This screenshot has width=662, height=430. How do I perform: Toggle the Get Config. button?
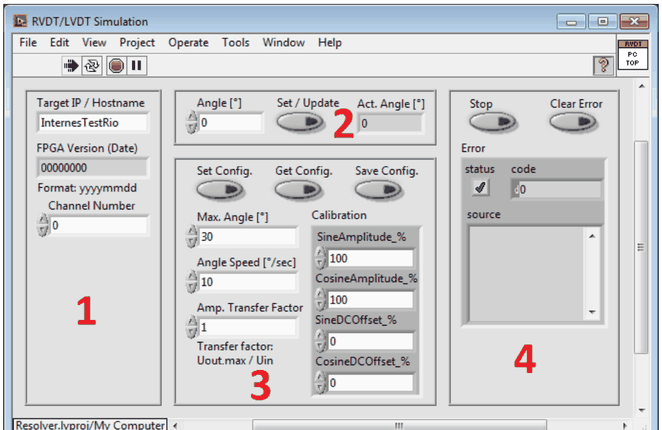tap(298, 190)
